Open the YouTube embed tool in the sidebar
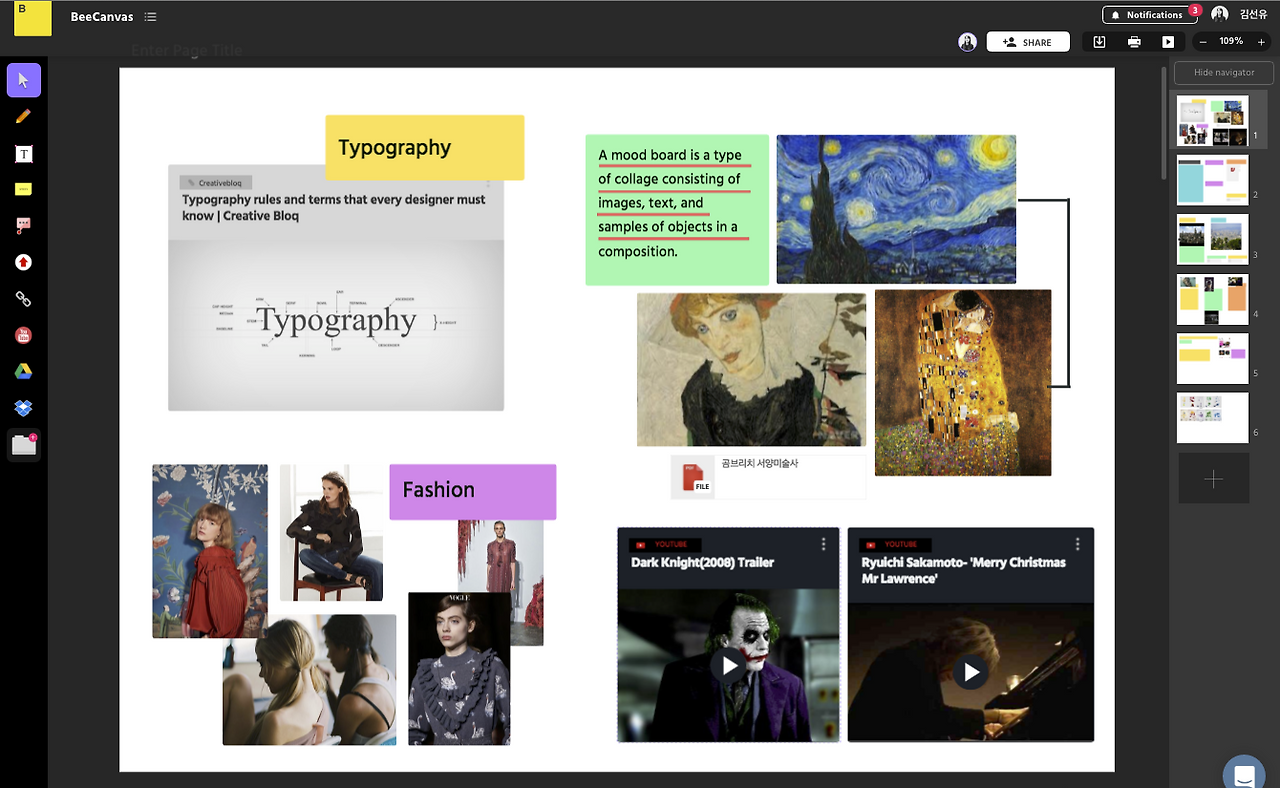The height and width of the screenshot is (788, 1280). click(24, 335)
